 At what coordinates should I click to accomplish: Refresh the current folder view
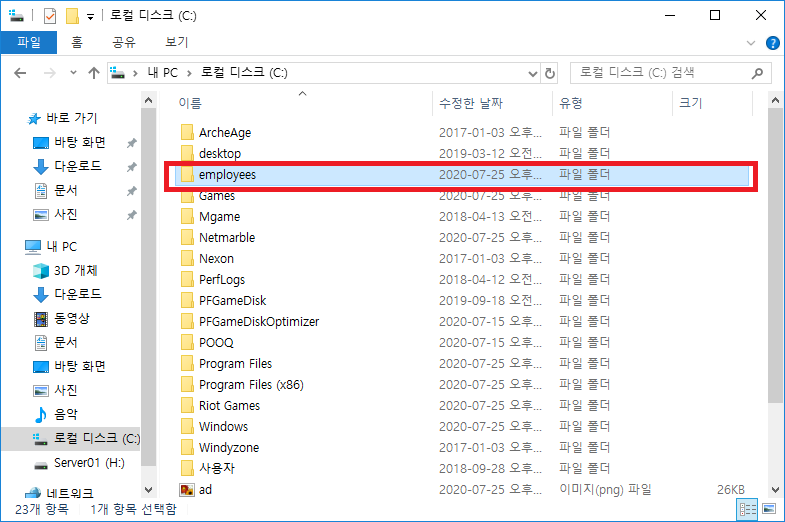pyautogui.click(x=550, y=74)
